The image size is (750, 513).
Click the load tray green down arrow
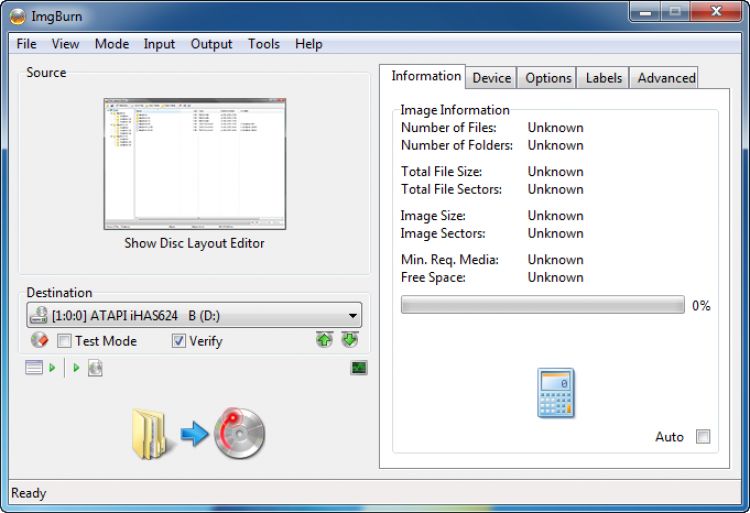(349, 341)
